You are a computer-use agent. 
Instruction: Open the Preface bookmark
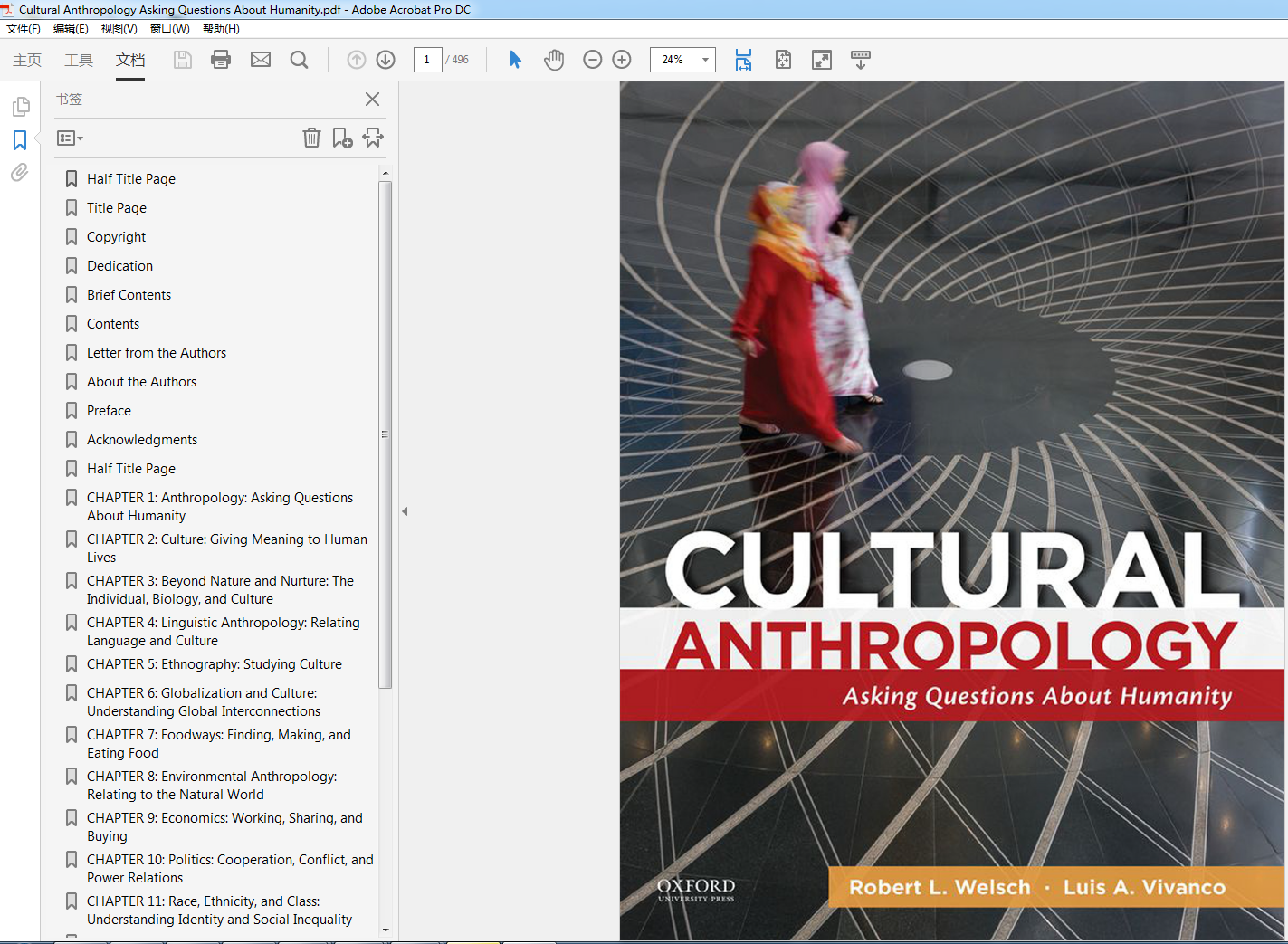110,411
